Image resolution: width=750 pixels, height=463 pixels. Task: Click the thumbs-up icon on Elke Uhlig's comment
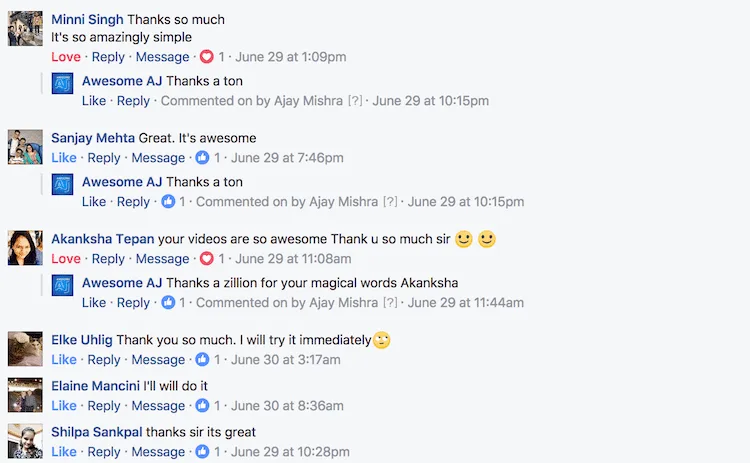pos(202,360)
